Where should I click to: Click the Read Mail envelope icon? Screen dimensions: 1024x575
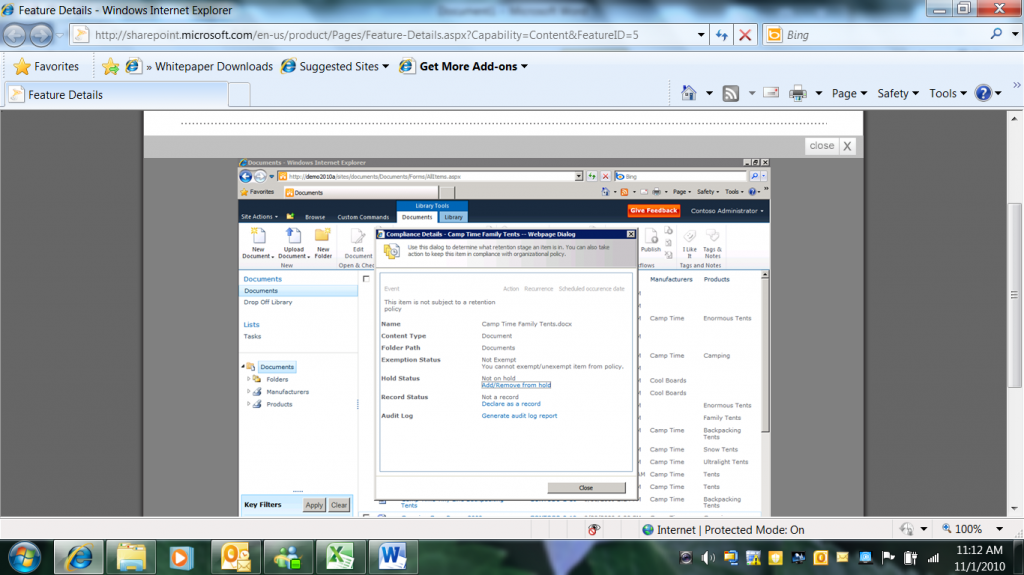point(771,93)
